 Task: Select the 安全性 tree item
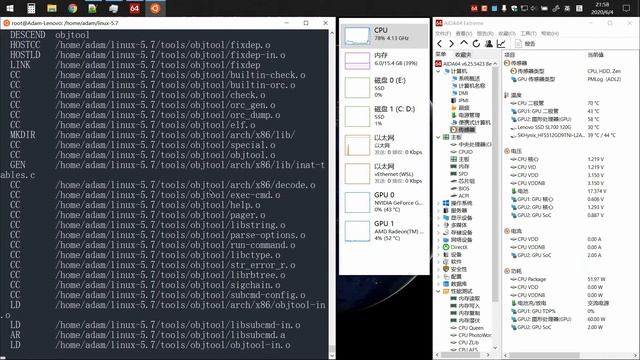click(x=455, y=269)
